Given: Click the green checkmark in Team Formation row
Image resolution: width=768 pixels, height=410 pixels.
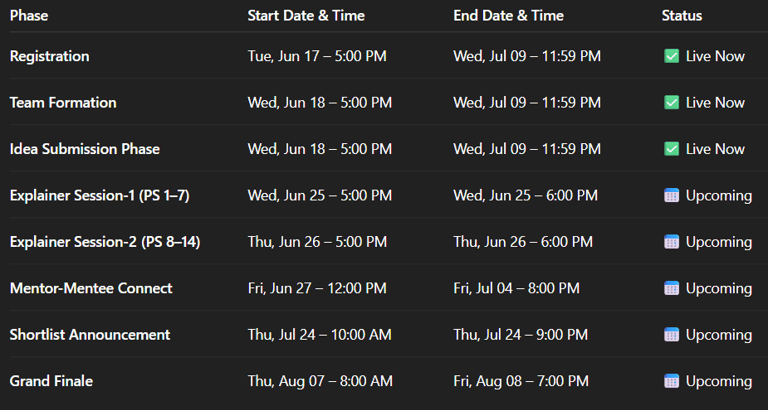Looking at the screenshot, I should [671, 103].
